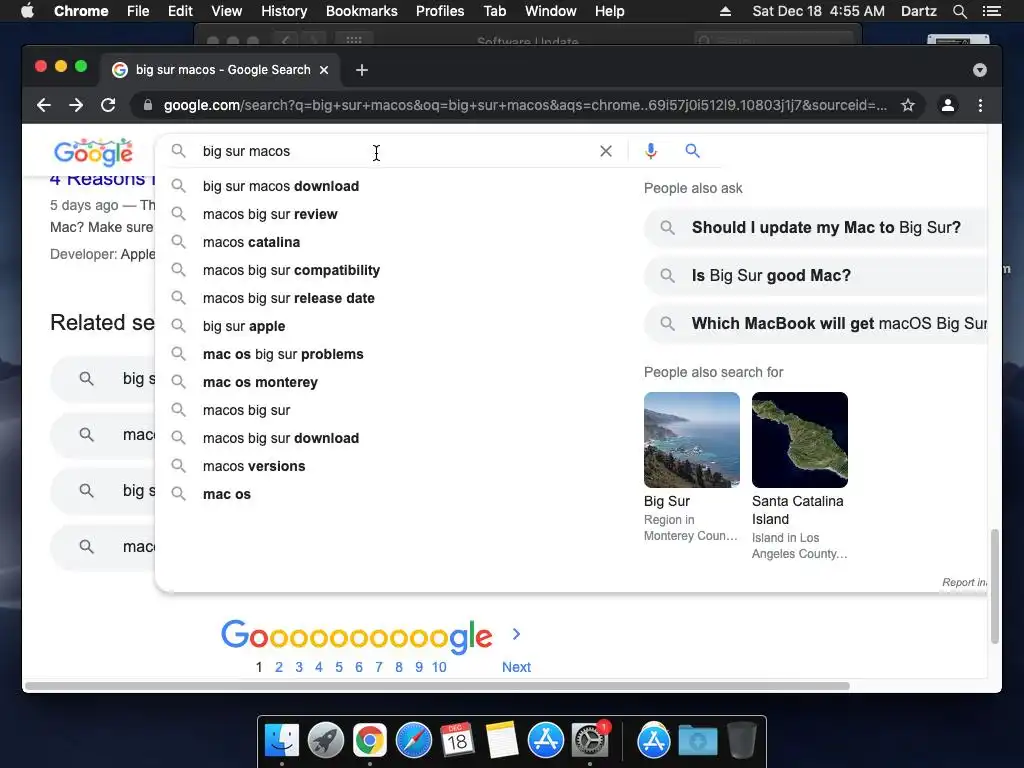This screenshot has width=1024, height=768.
Task: Open Chrome's three-dot menu
Action: 980,105
